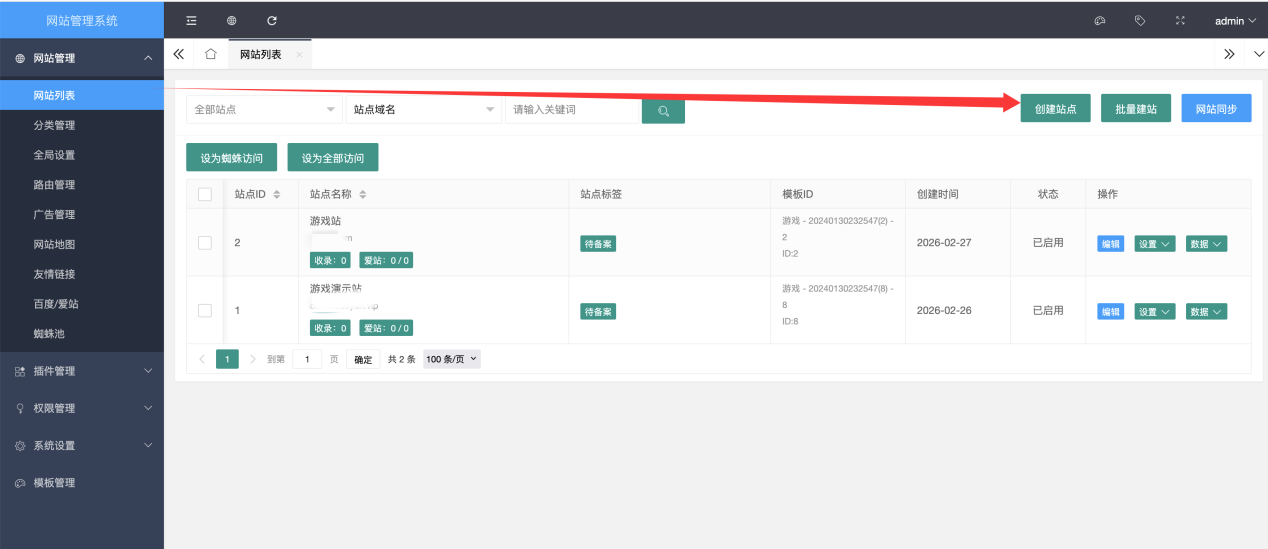
Task: Expand the 插件管理 menu group
Action: (x=82, y=371)
